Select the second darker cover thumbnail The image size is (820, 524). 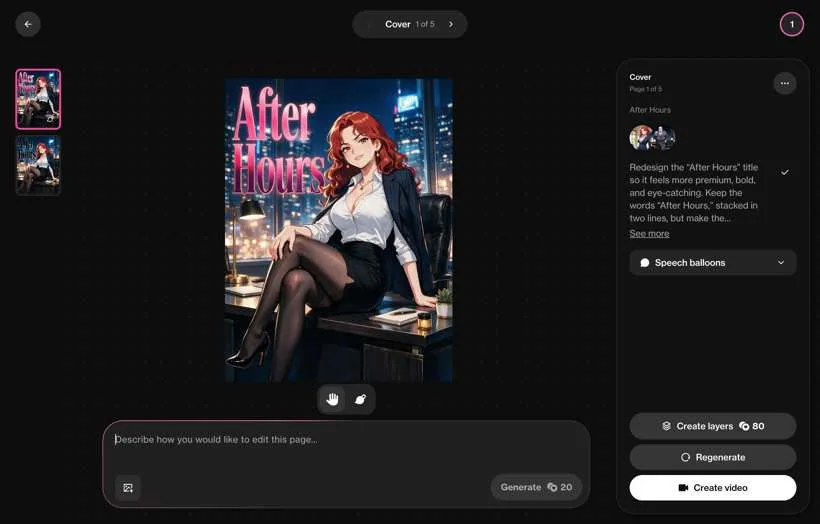coord(38,165)
